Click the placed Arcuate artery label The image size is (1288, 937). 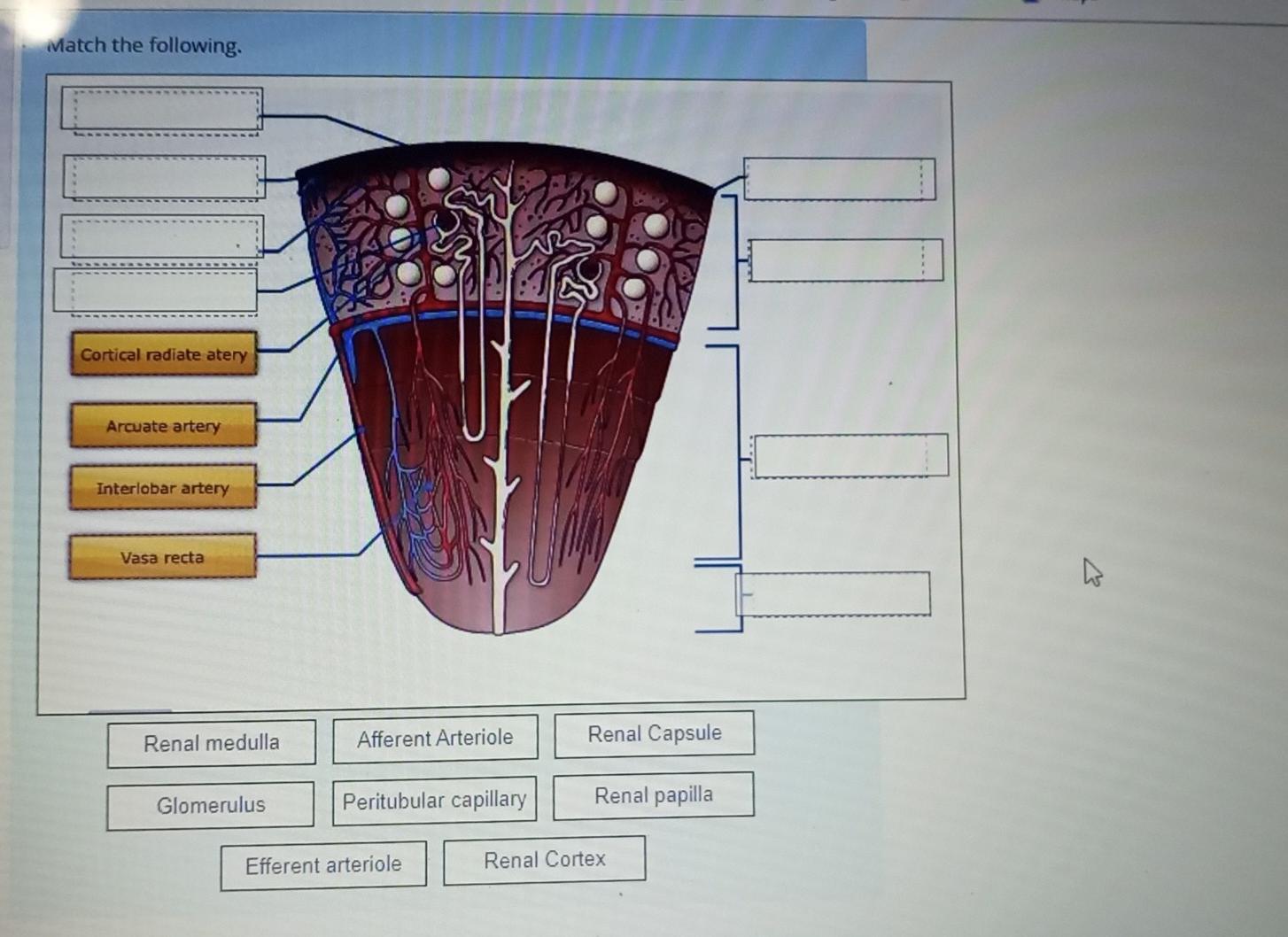click(163, 426)
